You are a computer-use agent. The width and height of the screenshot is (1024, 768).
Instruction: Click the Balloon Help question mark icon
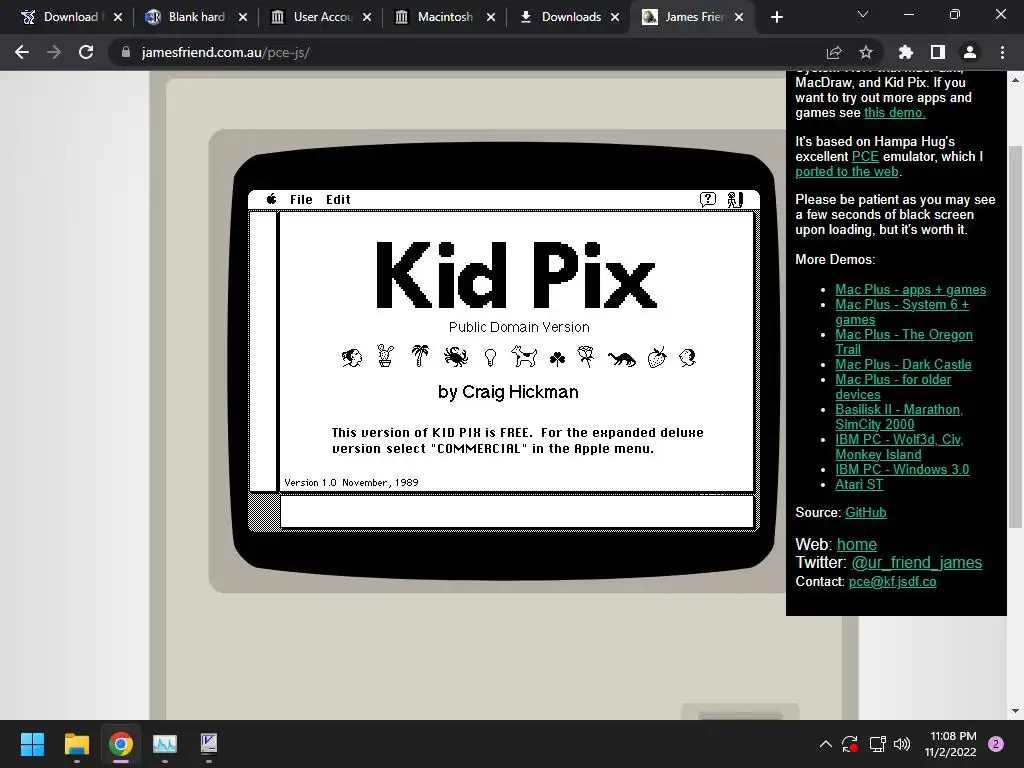[x=708, y=199]
